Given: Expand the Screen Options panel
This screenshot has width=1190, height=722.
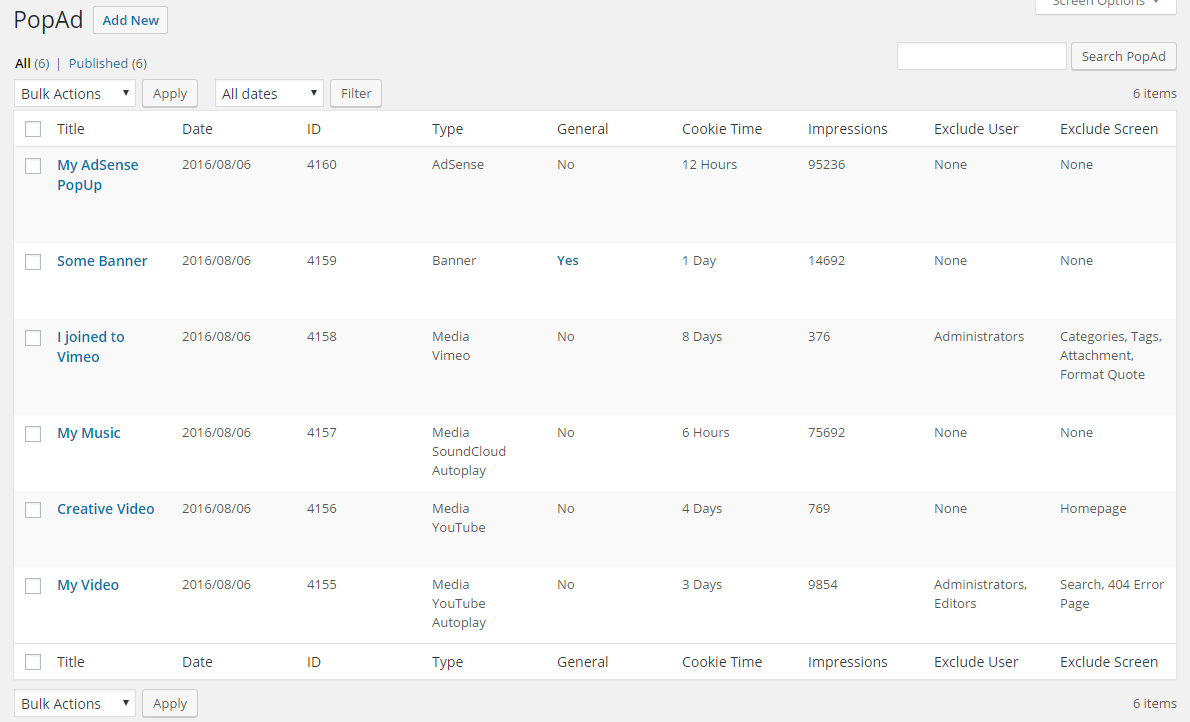Looking at the screenshot, I should click(x=1105, y=4).
